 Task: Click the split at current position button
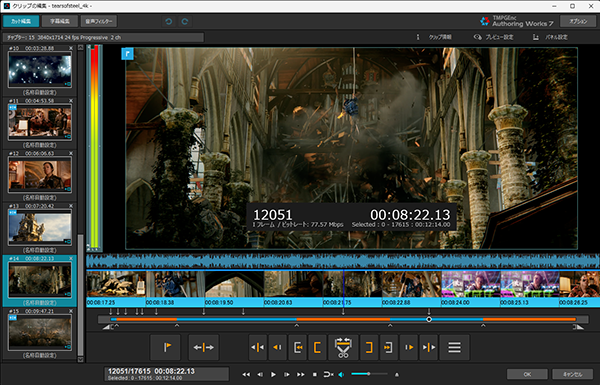click(x=204, y=347)
